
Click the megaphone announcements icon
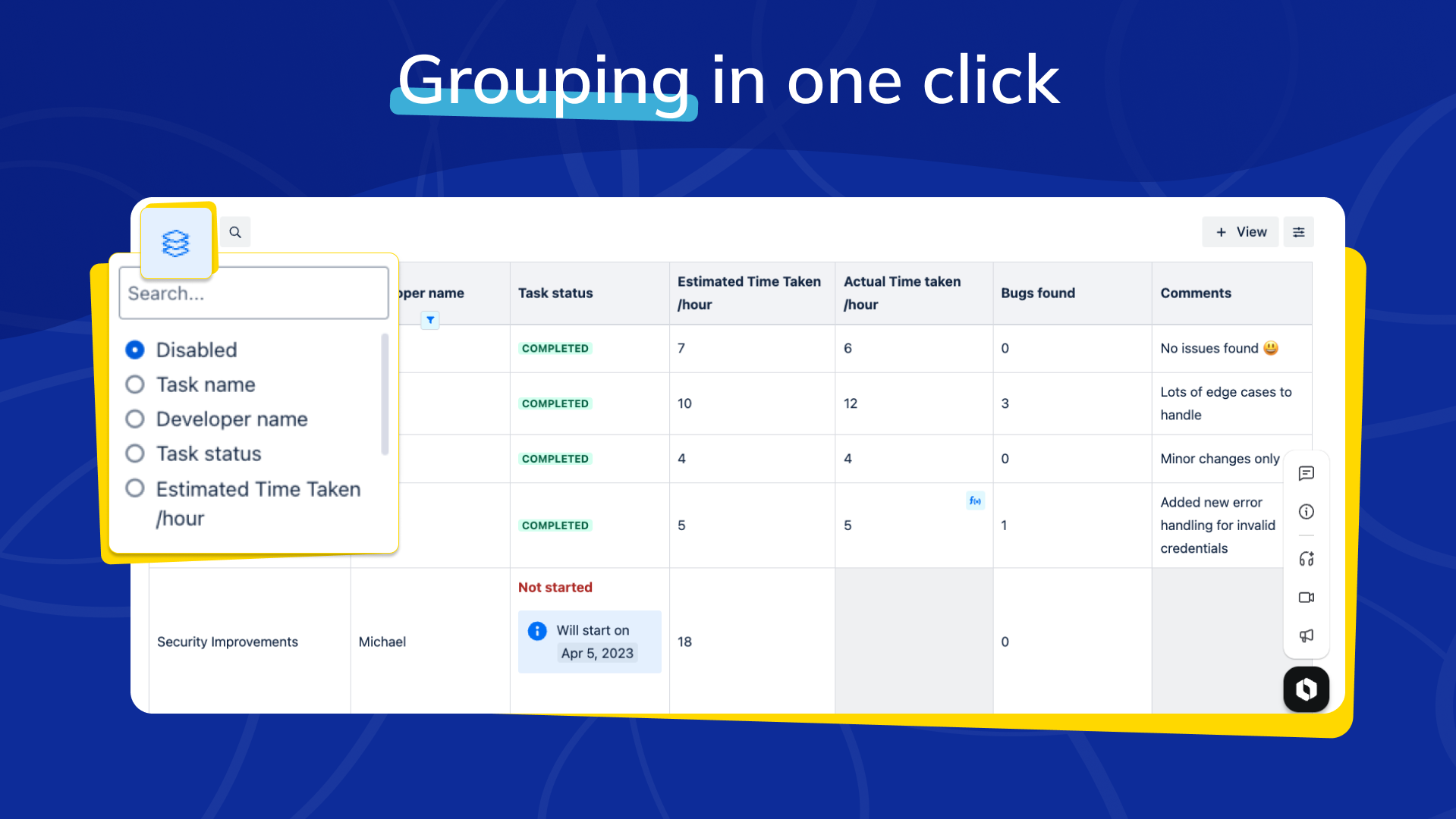click(1306, 635)
